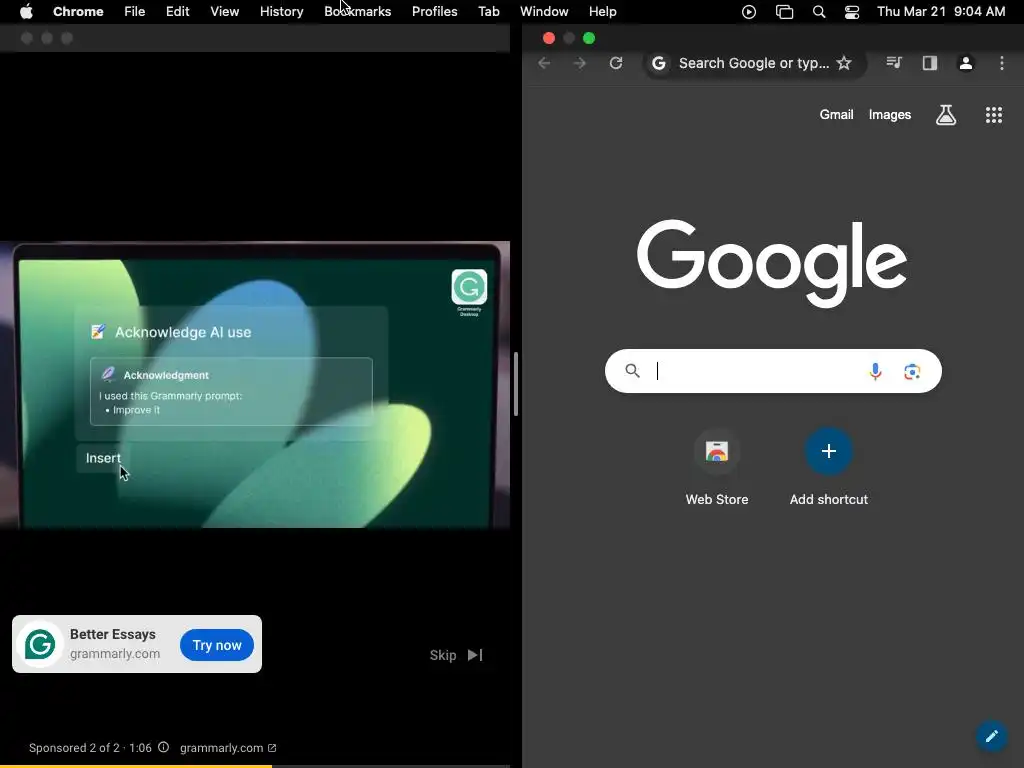Click the Now Playing icon in menu bar
This screenshot has width=1024, height=768.
(749, 12)
